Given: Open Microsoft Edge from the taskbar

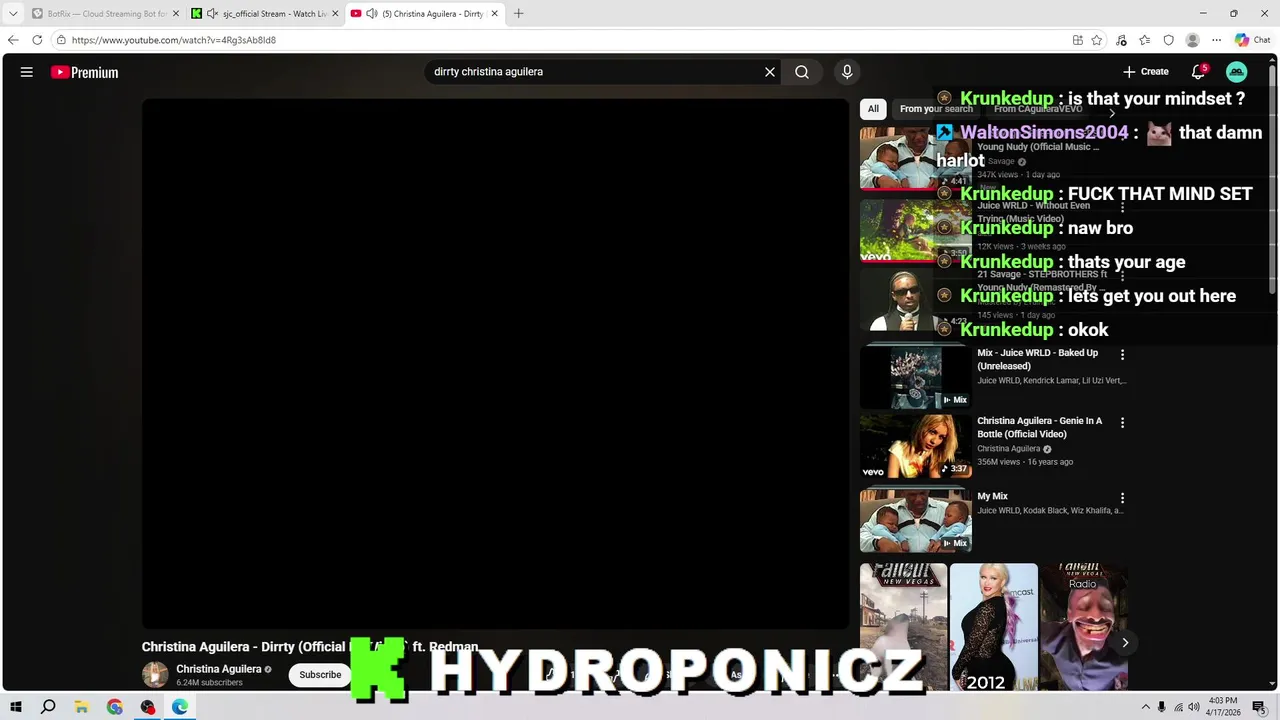Looking at the screenshot, I should pos(180,707).
